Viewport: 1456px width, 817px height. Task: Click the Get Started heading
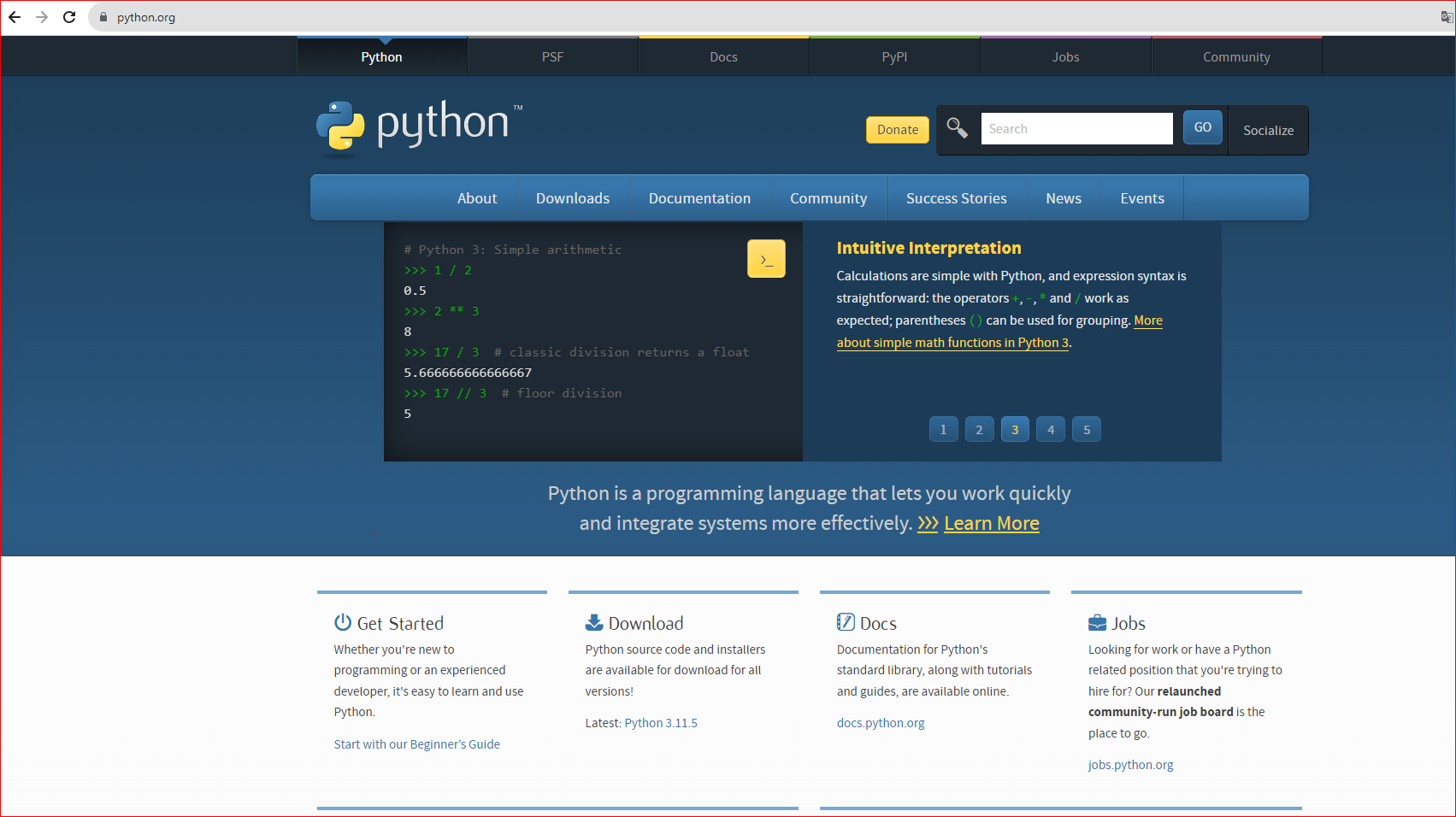(400, 623)
